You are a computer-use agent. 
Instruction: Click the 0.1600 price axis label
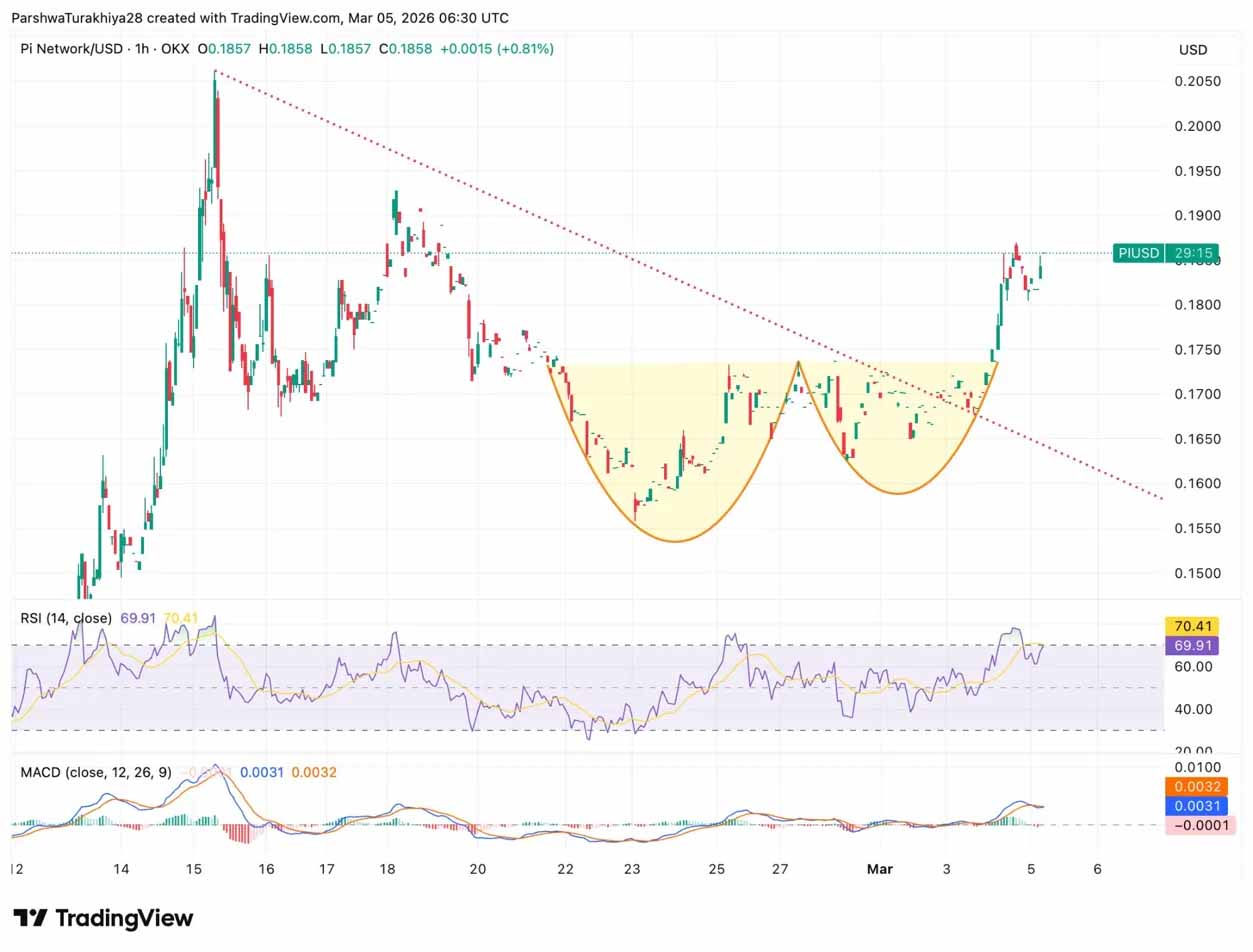coord(1197,483)
